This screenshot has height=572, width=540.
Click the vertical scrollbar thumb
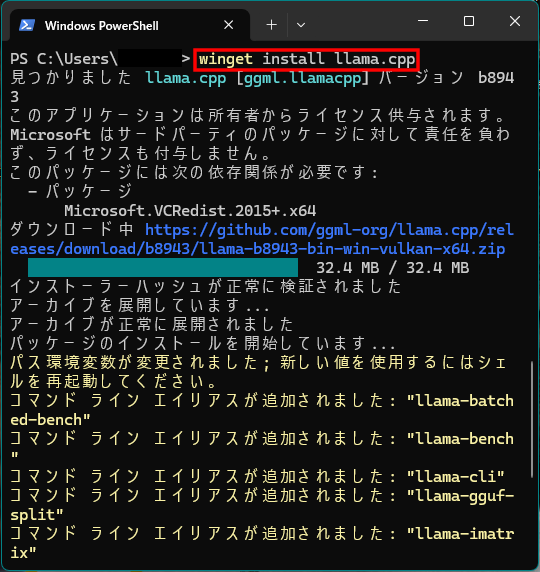point(532,419)
